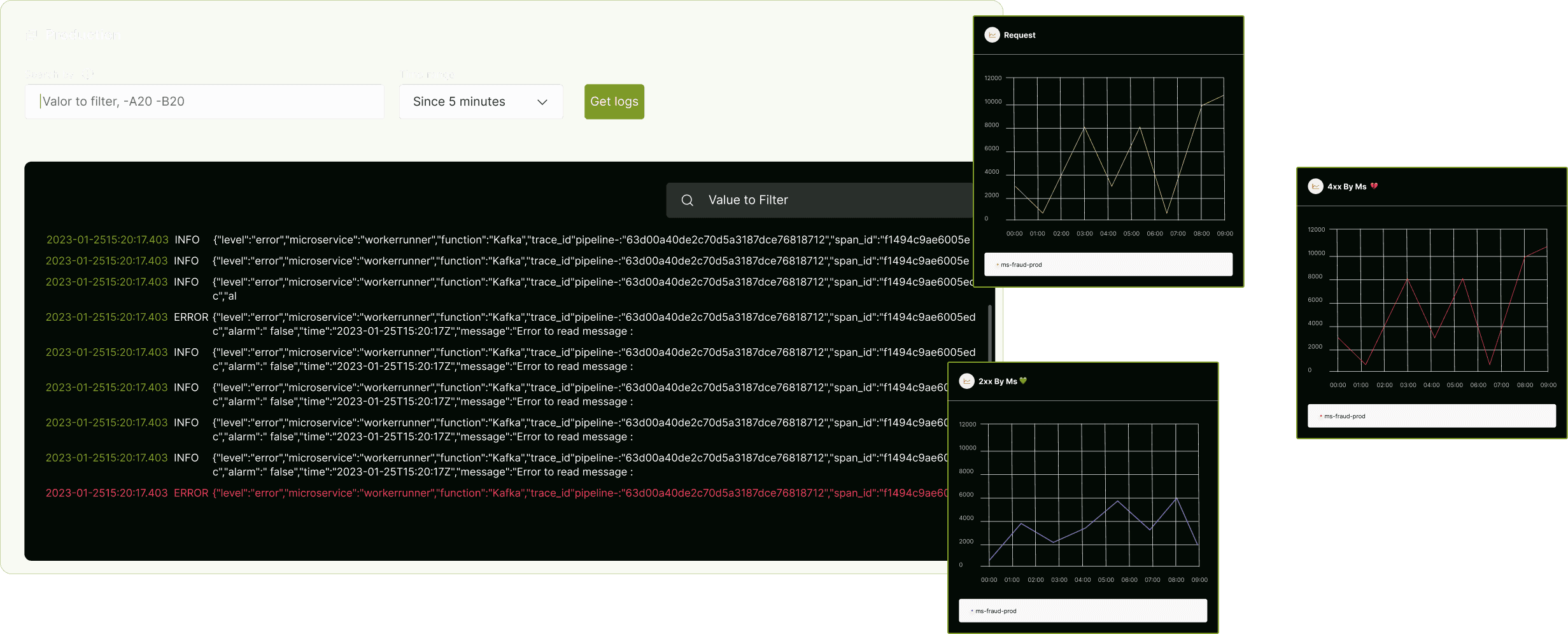Focus the Value to Filter search box
1568x634 pixels.
[x=796, y=200]
